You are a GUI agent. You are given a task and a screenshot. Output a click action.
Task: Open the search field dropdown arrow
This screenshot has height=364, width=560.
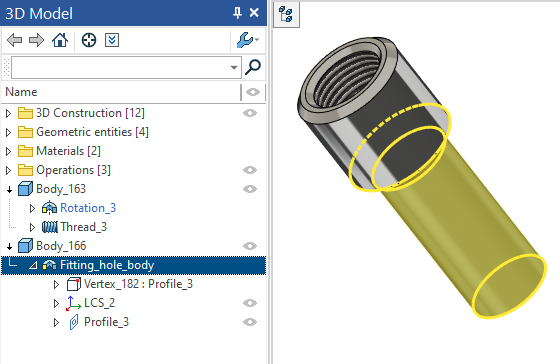(x=234, y=67)
